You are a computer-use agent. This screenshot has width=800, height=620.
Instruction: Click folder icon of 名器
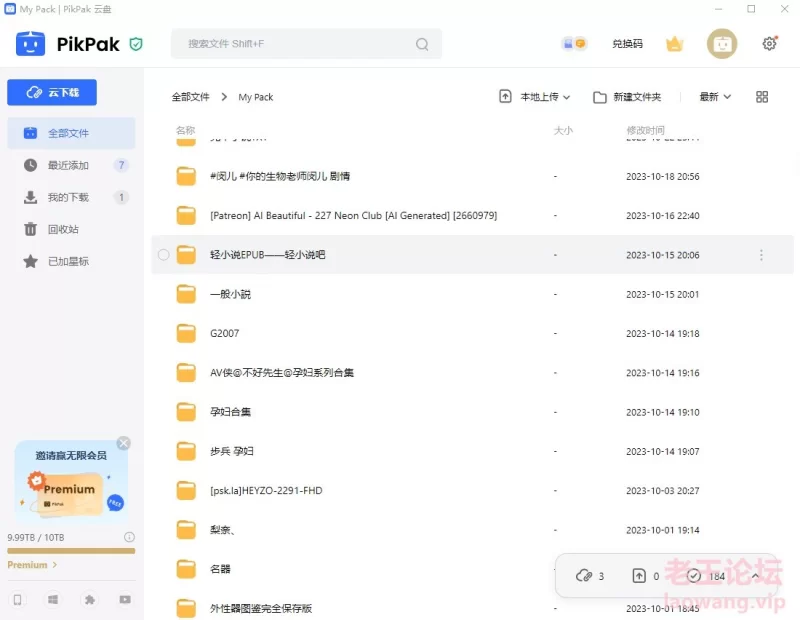click(x=186, y=569)
